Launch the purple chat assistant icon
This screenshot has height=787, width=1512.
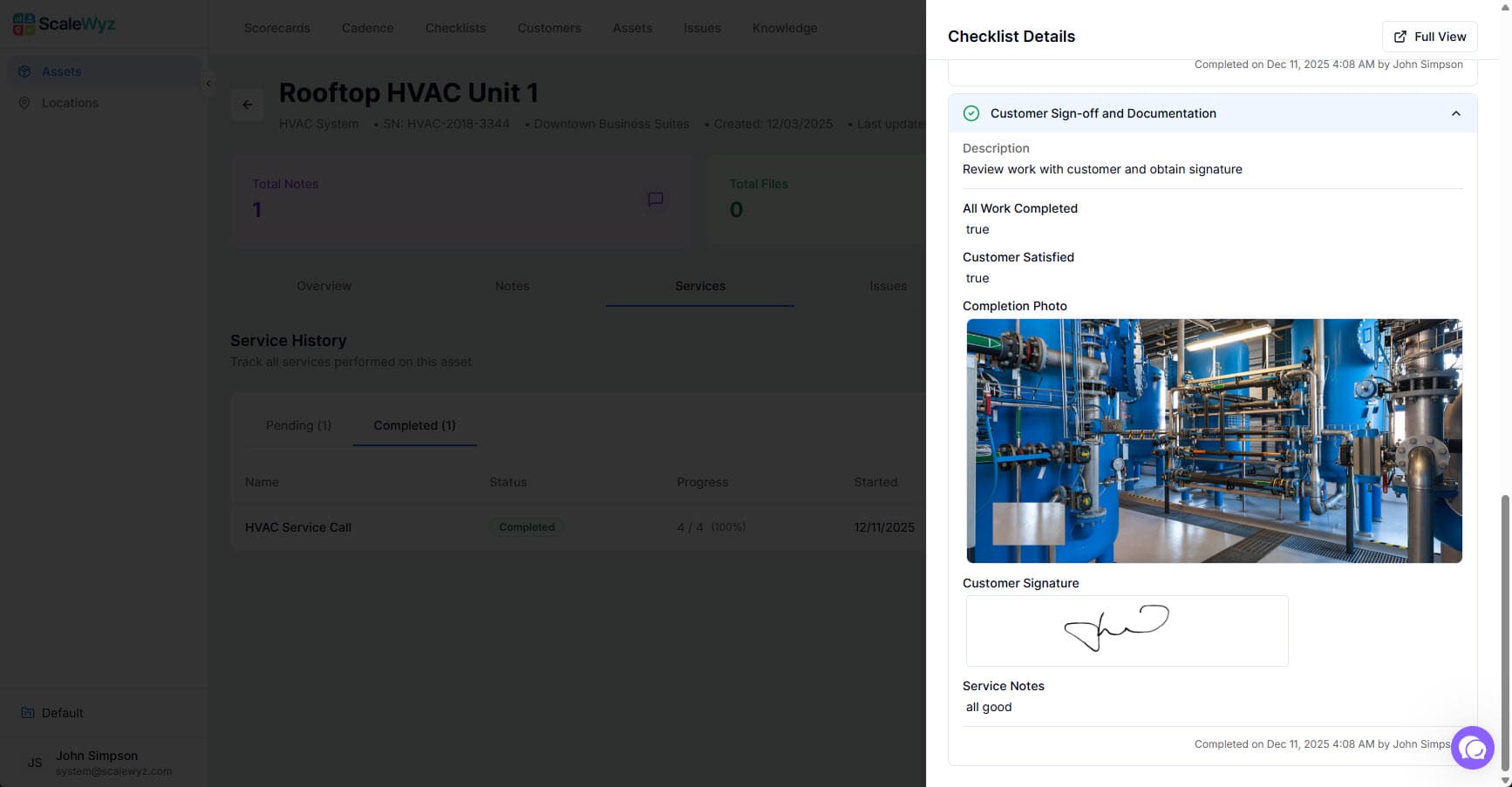tap(1473, 748)
